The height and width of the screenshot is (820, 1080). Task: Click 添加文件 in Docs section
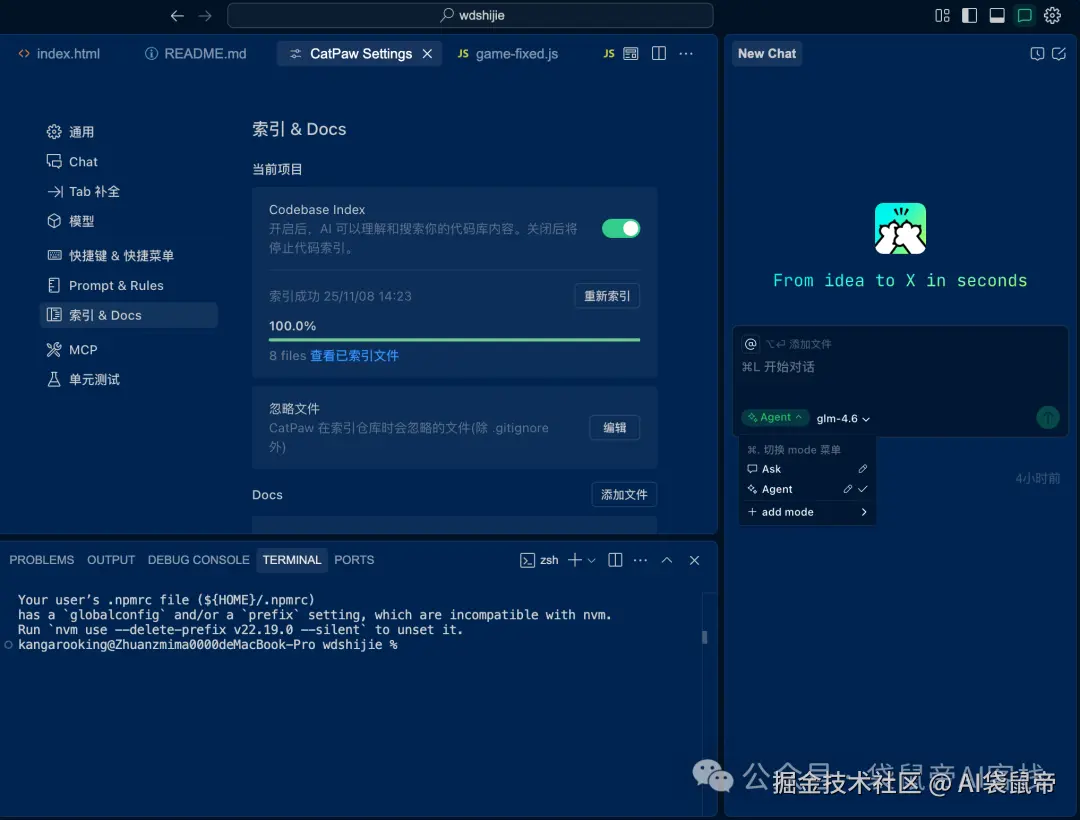pyautogui.click(x=623, y=494)
